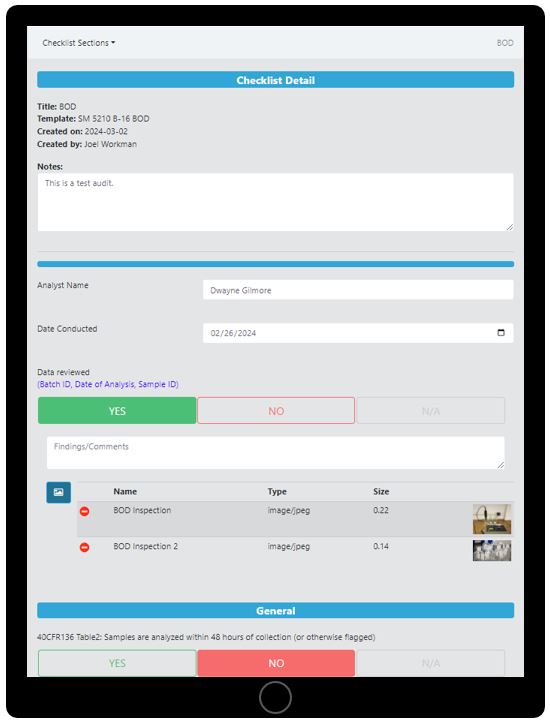The image size is (550, 724).
Task: Remove the BOD Inspection 2 attachment
Action: tap(85, 547)
